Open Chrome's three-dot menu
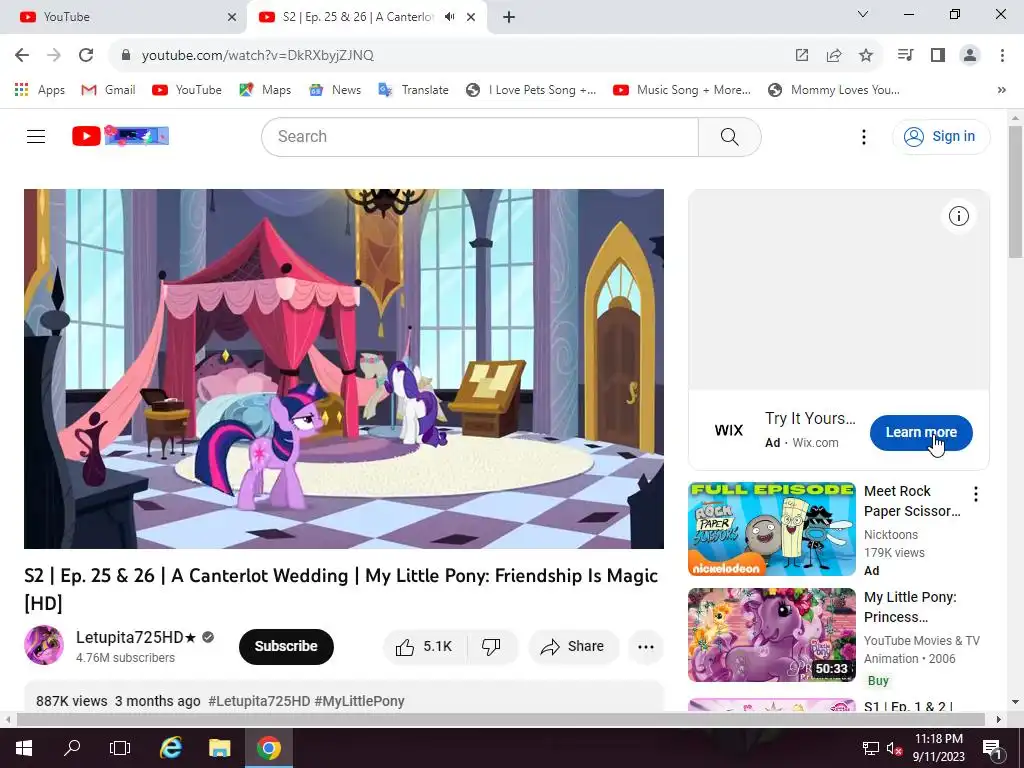The height and width of the screenshot is (768, 1024). [x=1002, y=56]
